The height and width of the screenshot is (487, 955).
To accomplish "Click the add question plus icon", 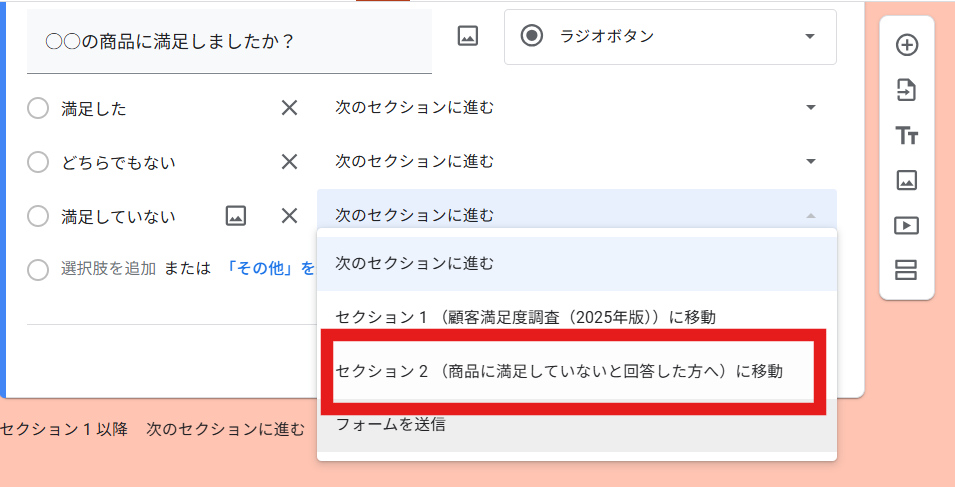I will coord(907,45).
